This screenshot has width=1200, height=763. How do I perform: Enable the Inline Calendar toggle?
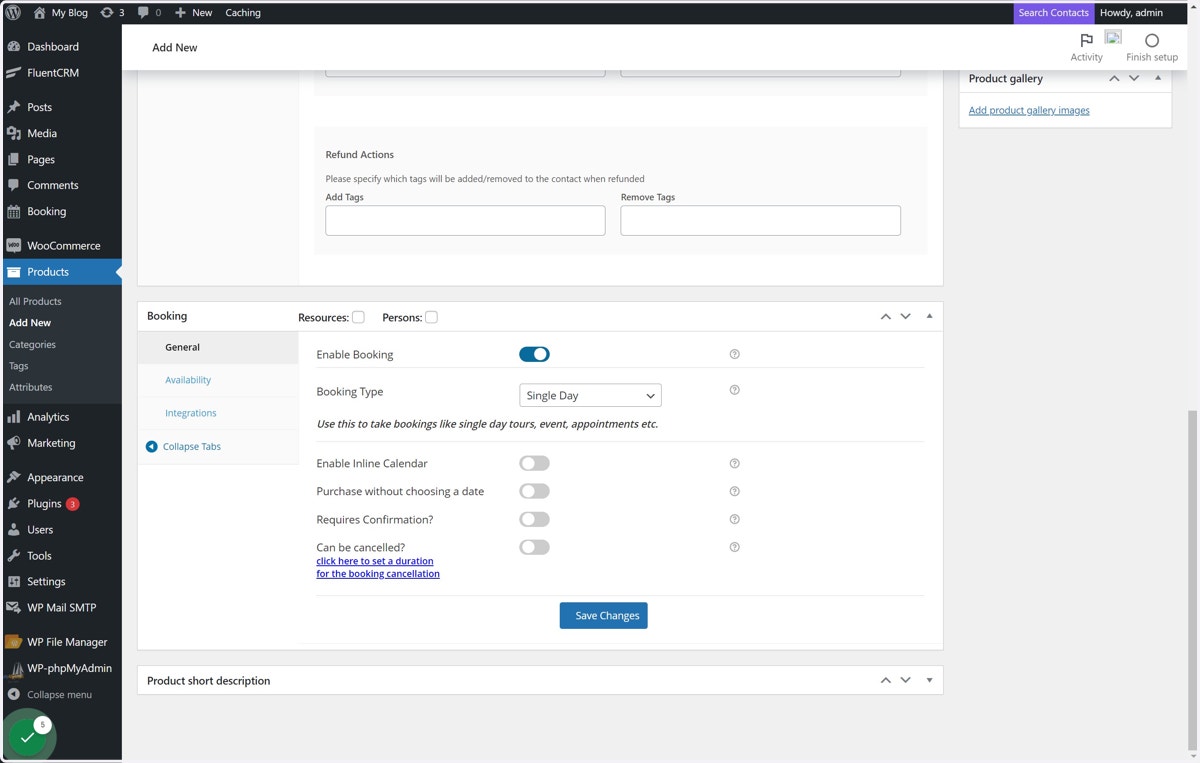534,463
